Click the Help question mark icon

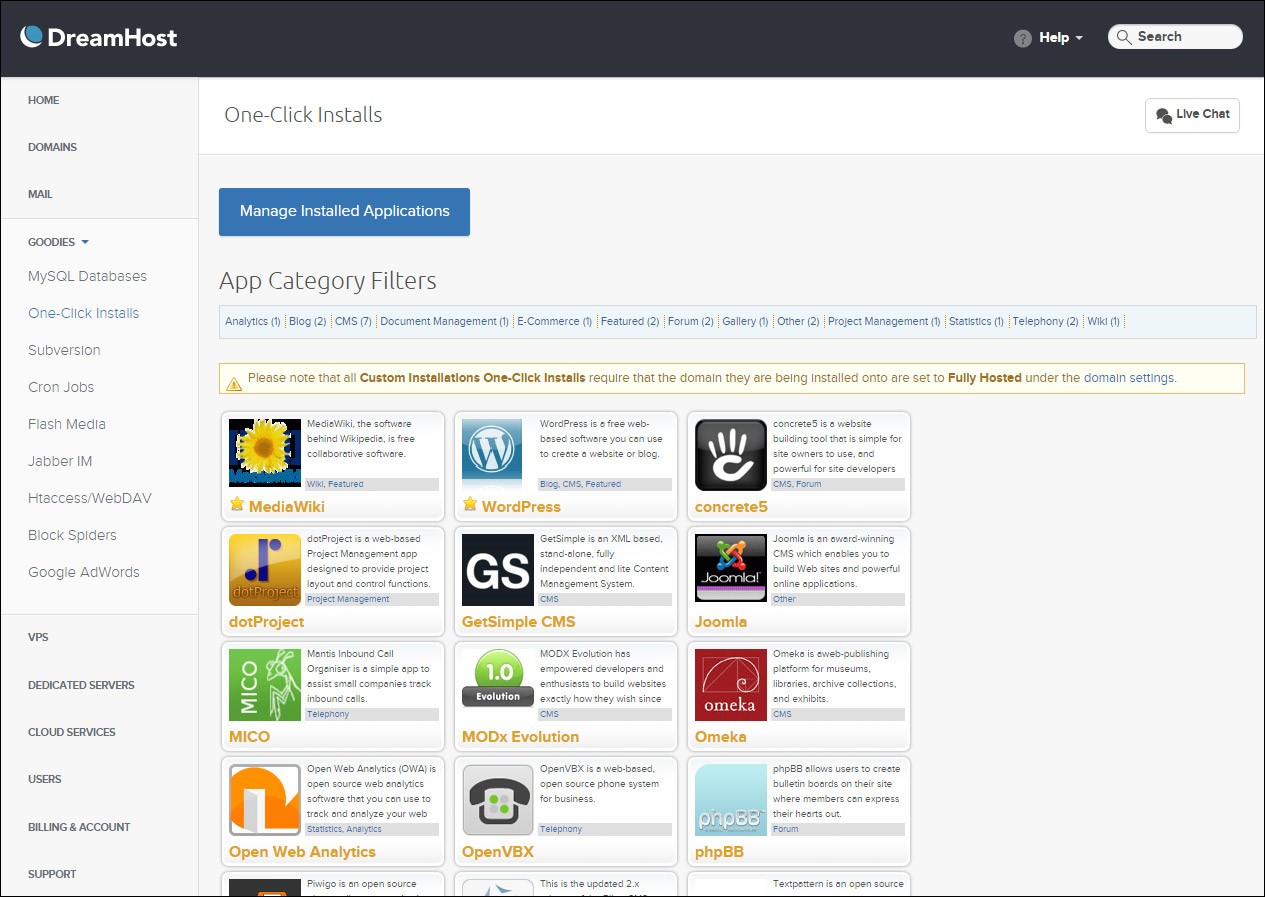[x=1022, y=38]
